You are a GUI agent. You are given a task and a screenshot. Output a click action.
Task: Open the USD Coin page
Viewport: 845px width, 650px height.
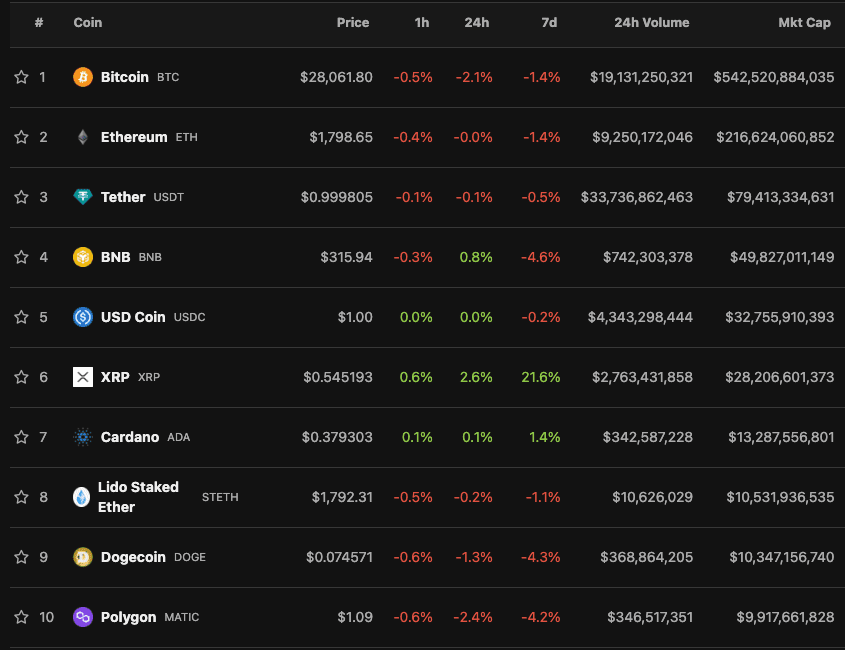coord(133,317)
